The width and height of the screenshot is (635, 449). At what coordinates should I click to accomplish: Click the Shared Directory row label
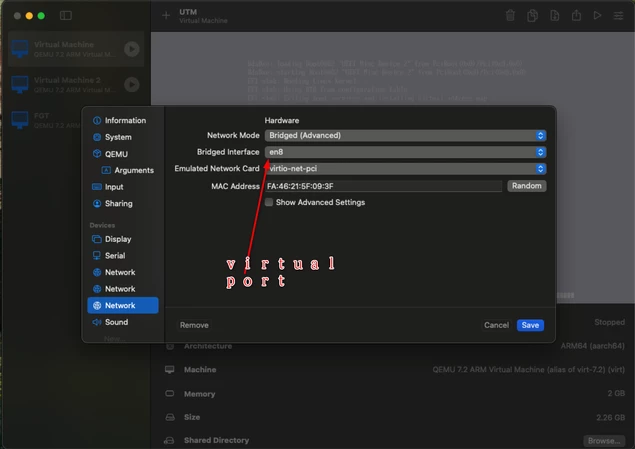216,440
